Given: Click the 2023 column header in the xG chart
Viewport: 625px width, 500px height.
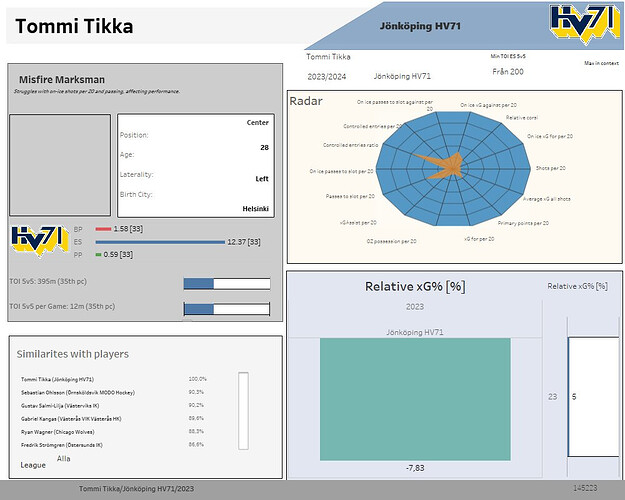Looking at the screenshot, I should (415, 307).
